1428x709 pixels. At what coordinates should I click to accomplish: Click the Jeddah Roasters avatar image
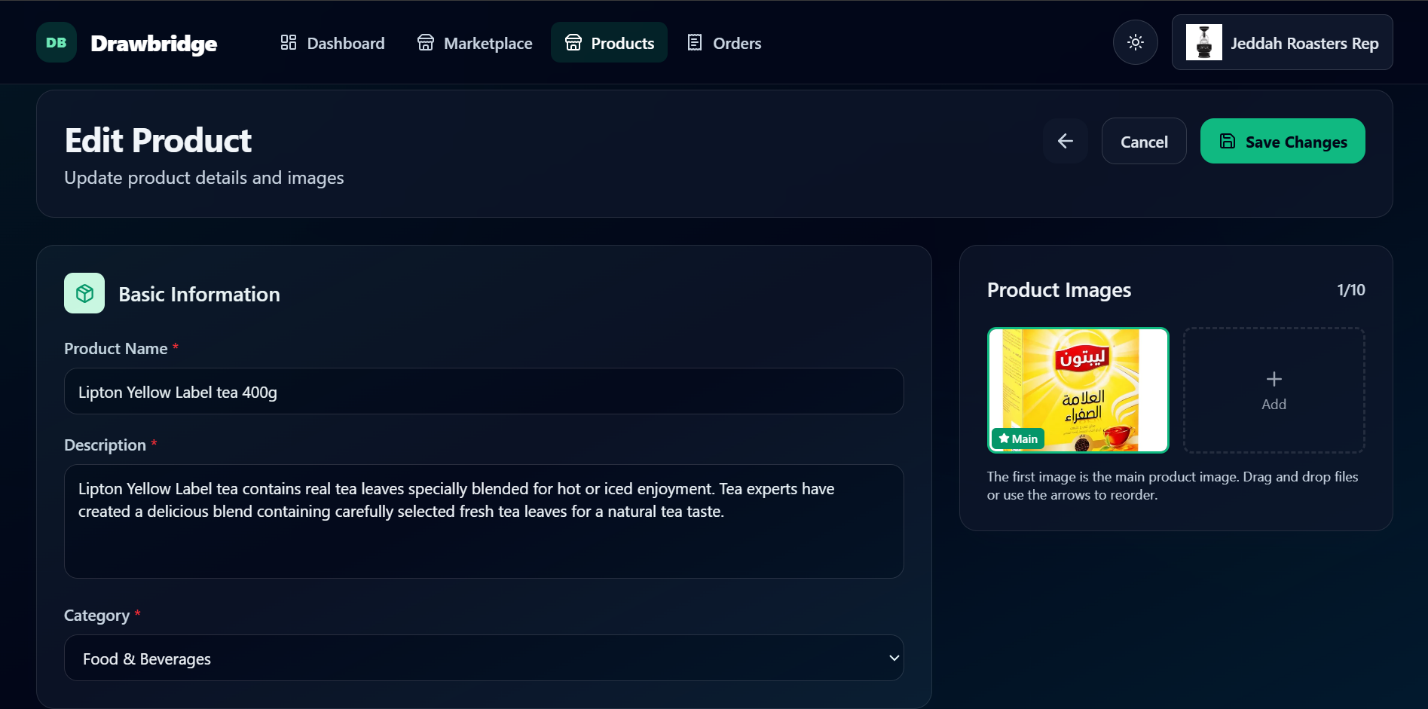pos(1204,42)
